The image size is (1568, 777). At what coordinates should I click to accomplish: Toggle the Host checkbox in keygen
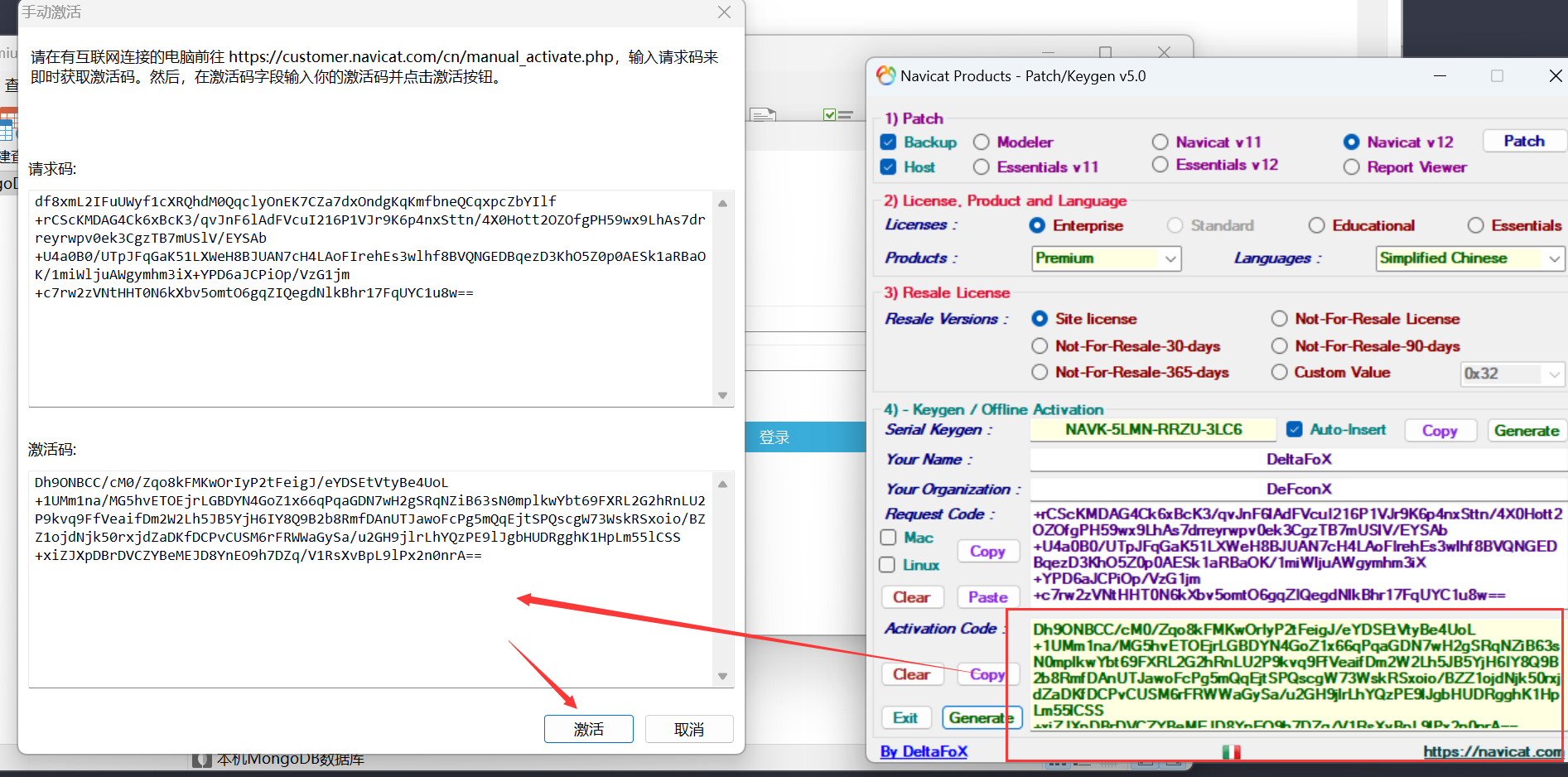[888, 166]
